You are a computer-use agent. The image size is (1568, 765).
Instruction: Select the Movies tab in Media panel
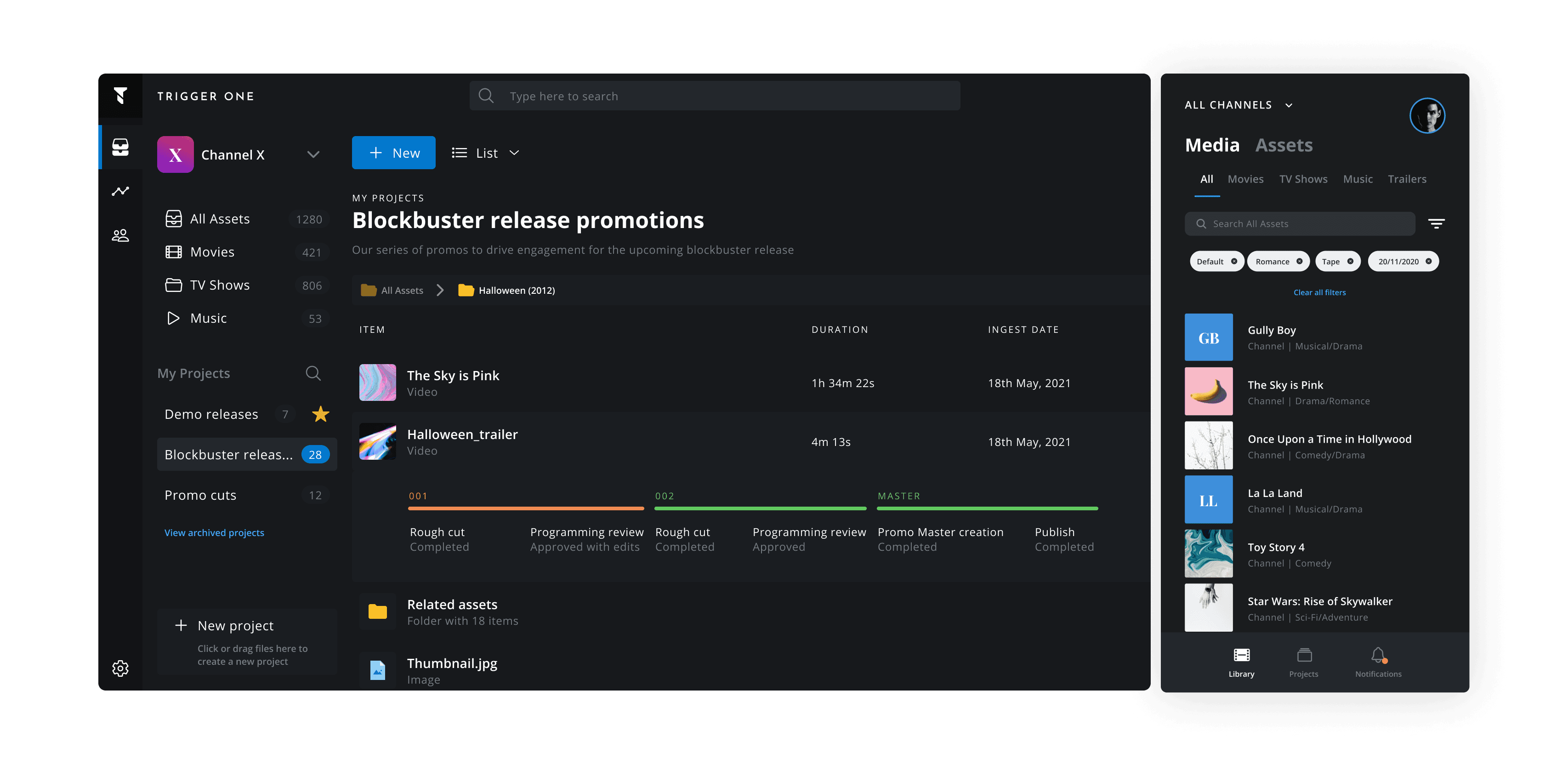[x=1245, y=179]
